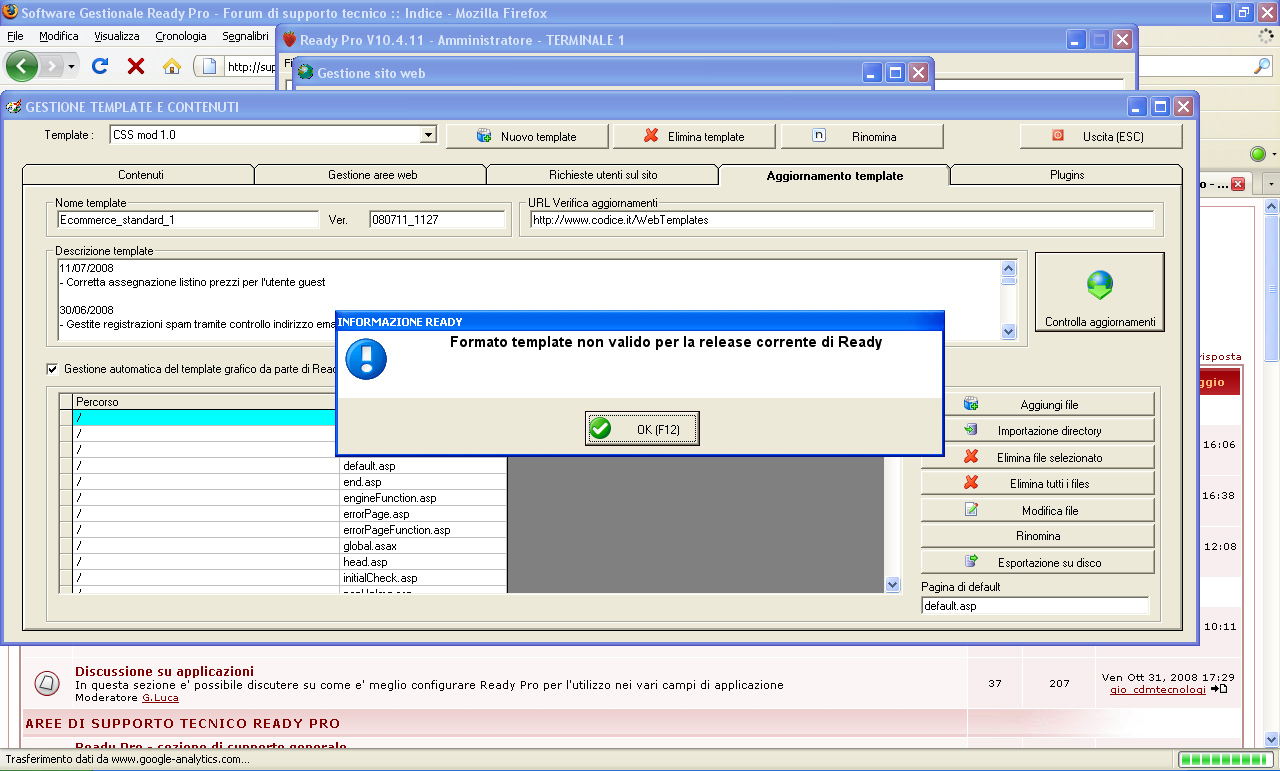Expand the Template combo box
The image size is (1280, 771).
click(x=429, y=134)
